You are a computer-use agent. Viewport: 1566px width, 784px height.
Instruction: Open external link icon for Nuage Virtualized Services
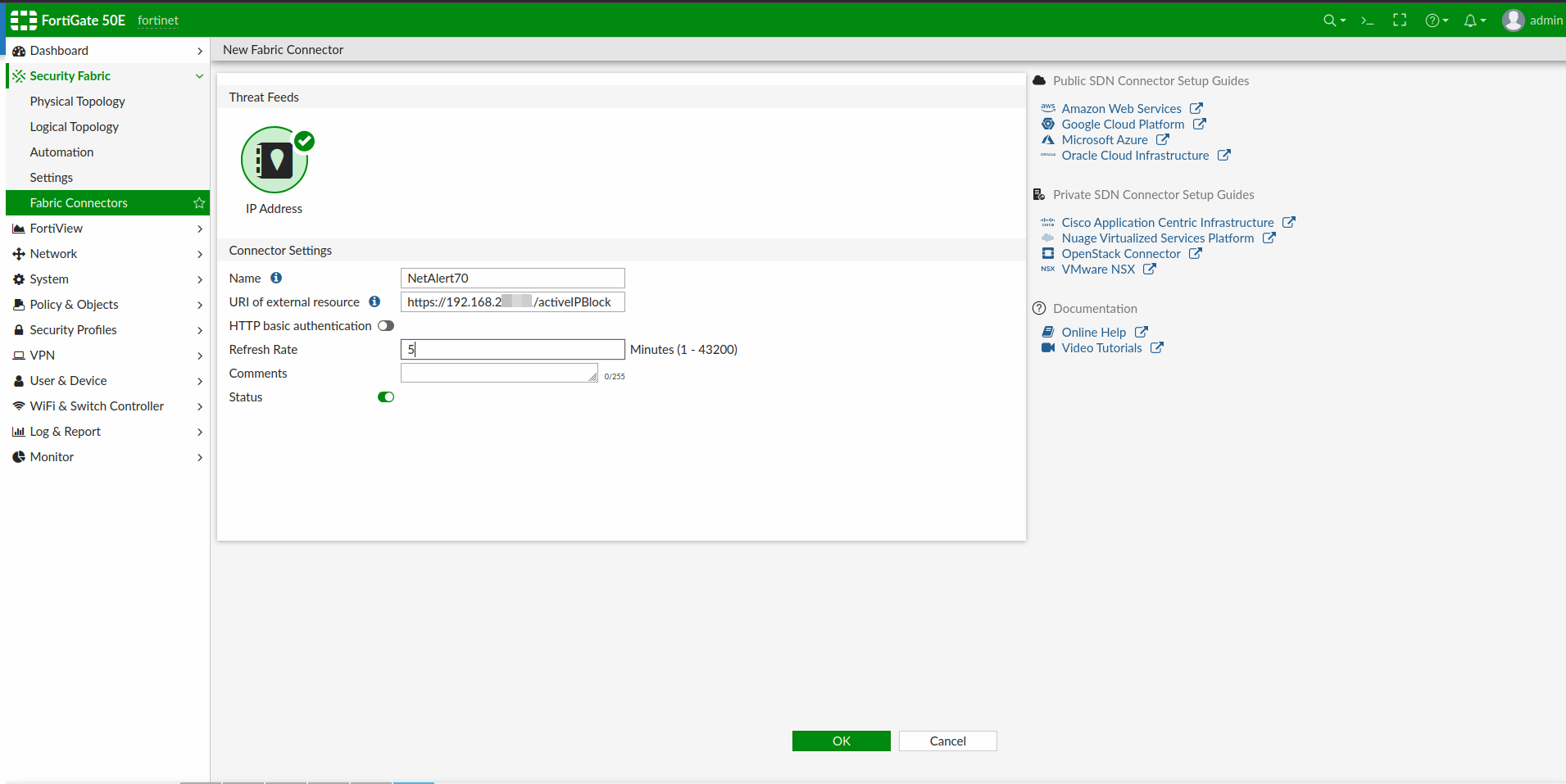click(1269, 238)
